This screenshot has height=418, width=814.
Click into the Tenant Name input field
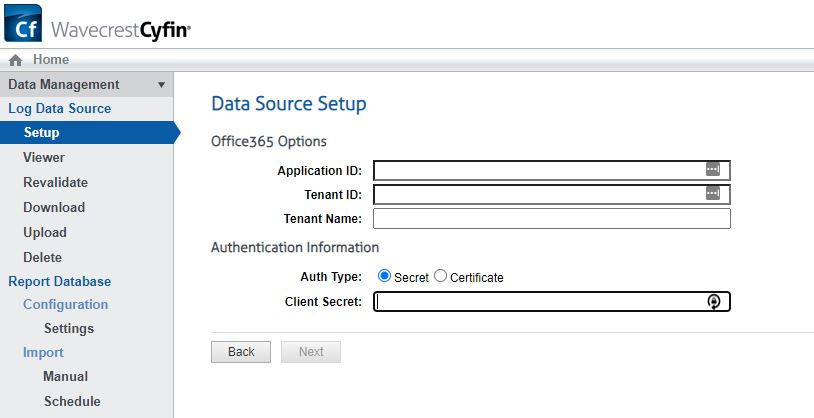pyautogui.click(x=551, y=218)
